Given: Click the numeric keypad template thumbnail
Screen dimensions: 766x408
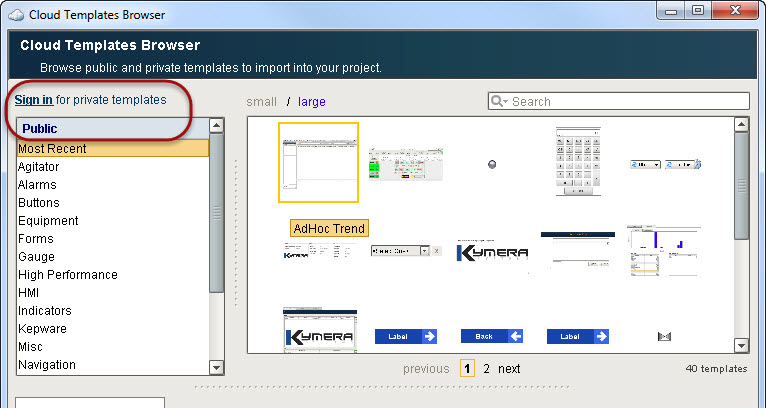Looking at the screenshot, I should tap(576, 162).
